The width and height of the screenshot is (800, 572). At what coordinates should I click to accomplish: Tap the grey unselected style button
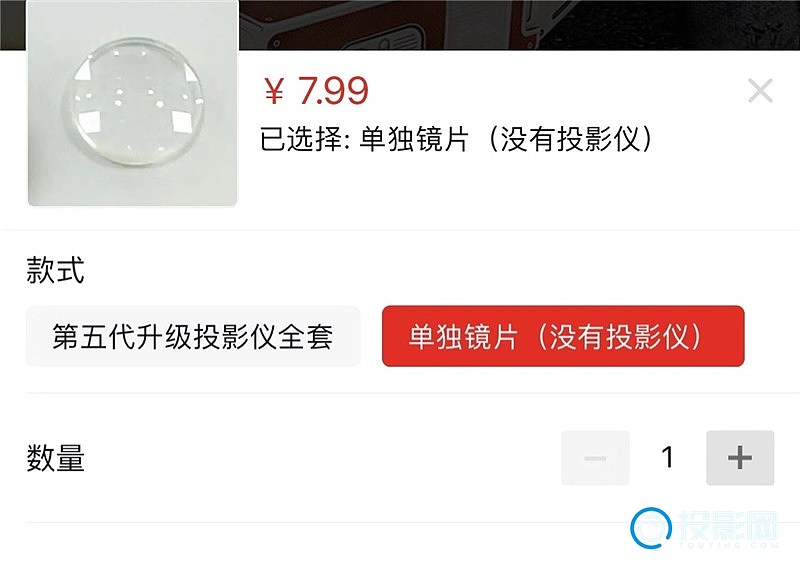pyautogui.click(x=193, y=336)
